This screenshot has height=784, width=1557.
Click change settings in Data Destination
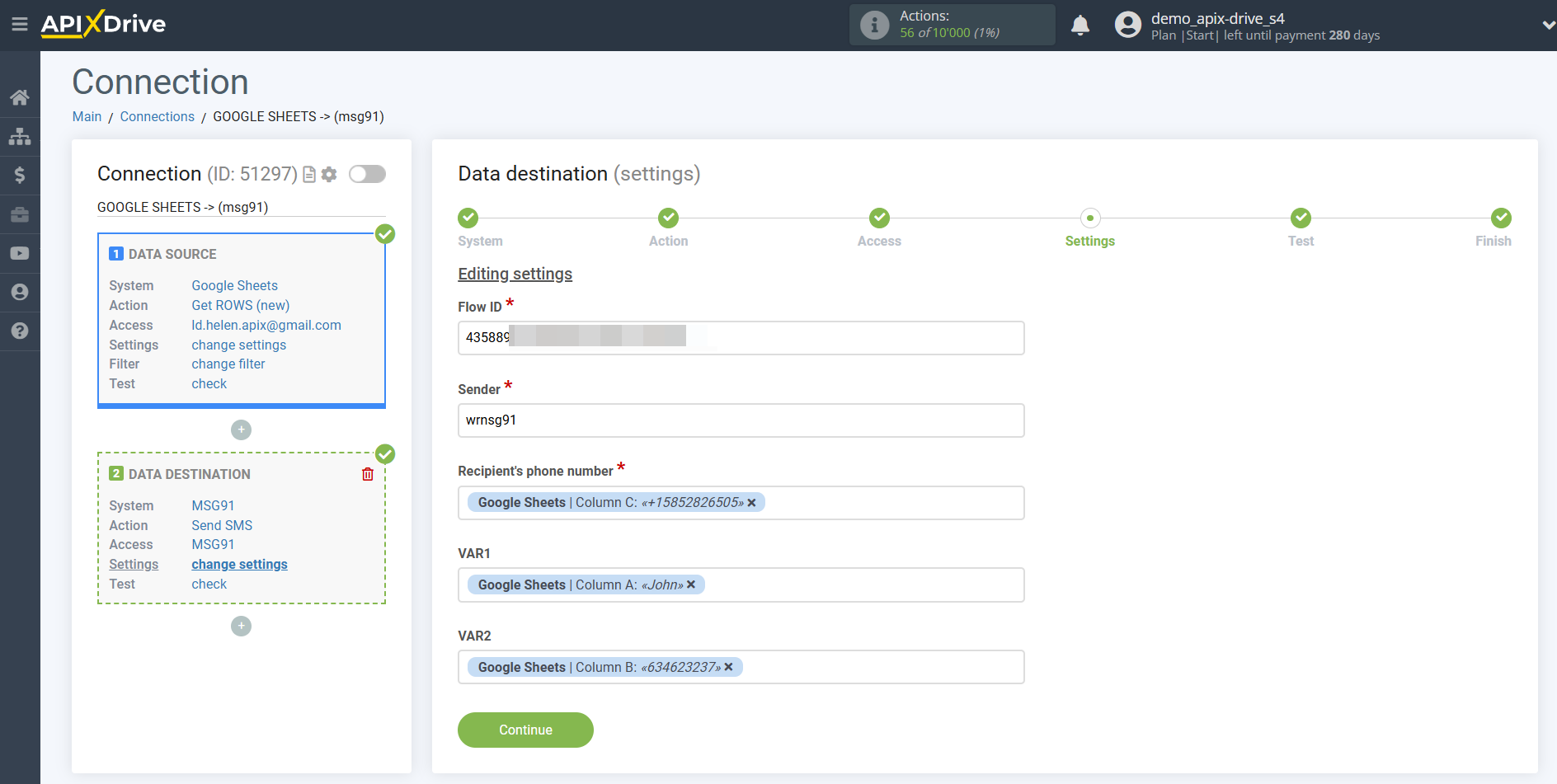(239, 564)
